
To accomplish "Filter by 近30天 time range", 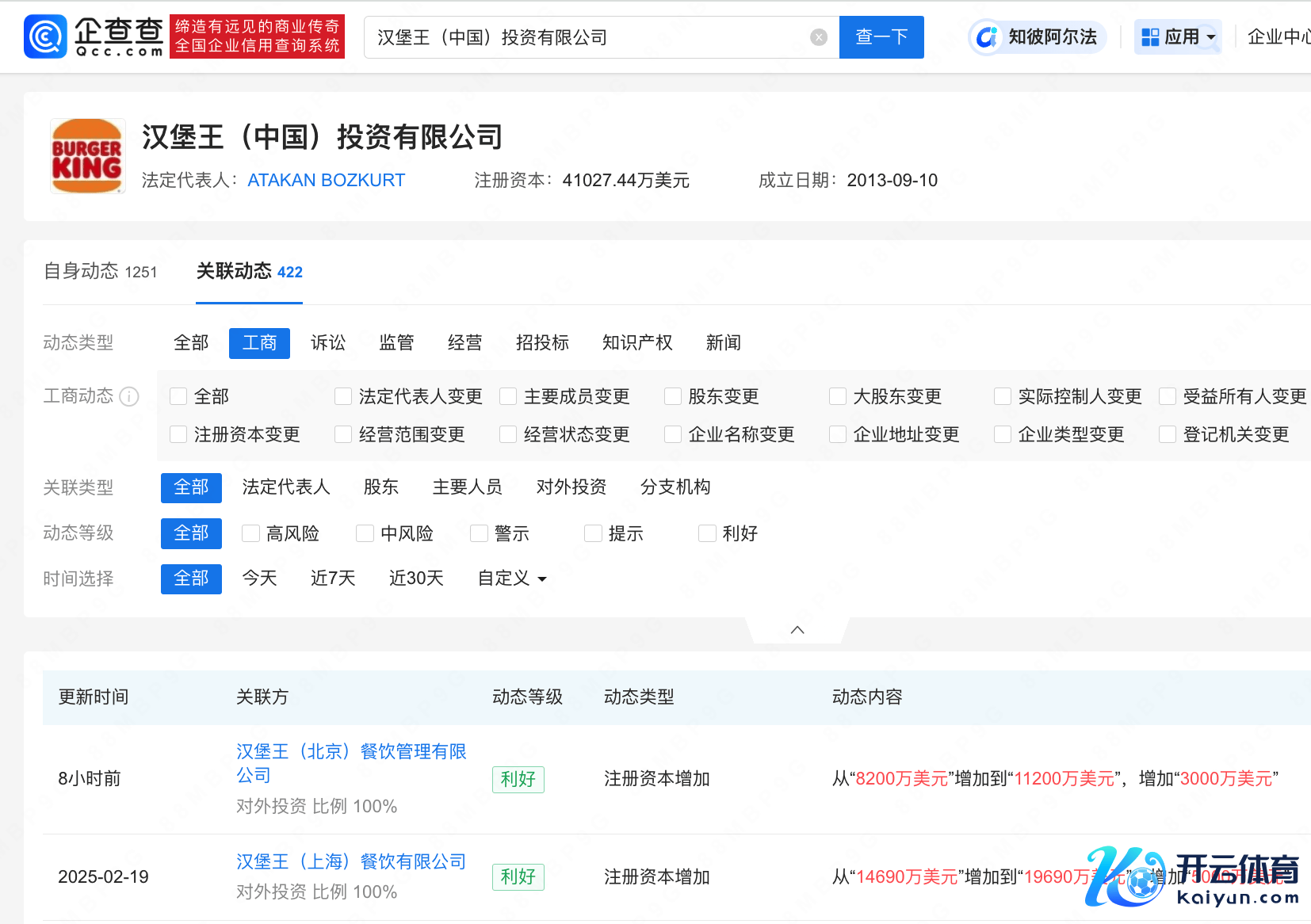I will (x=415, y=578).
